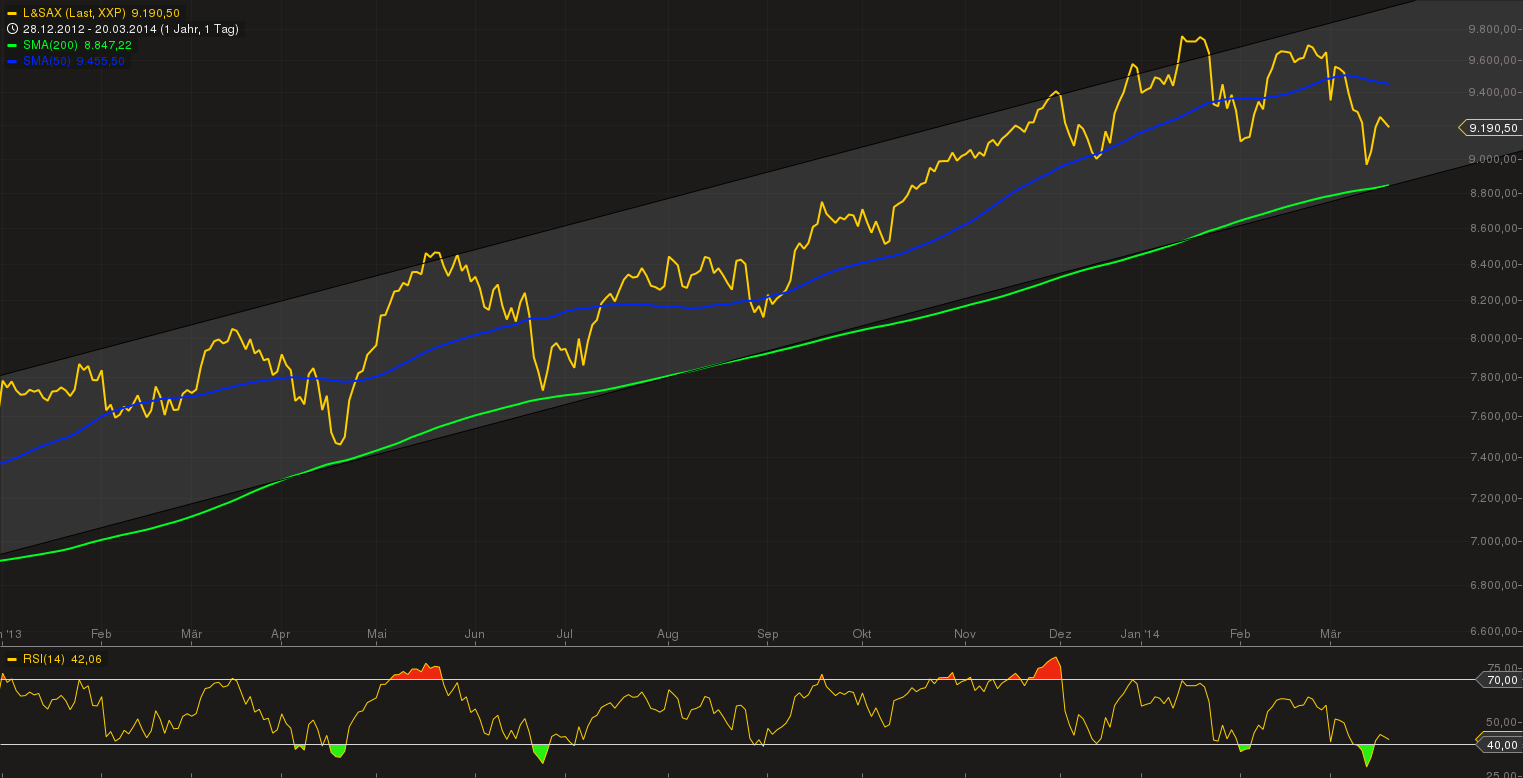This screenshot has width=1523, height=778.
Task: Click the SMA(200) value 8.847,22
Action: pyautogui.click(x=108, y=45)
